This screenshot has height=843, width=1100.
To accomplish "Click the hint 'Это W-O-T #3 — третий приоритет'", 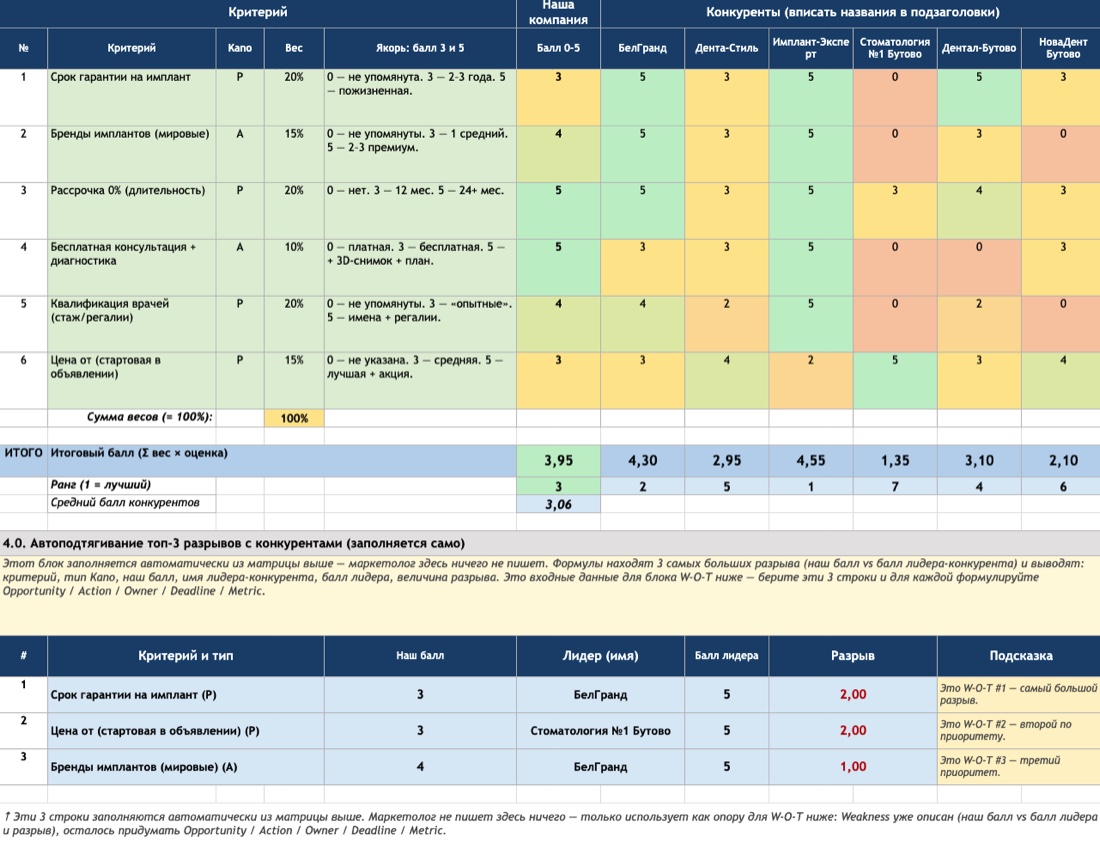I will point(1019,767).
